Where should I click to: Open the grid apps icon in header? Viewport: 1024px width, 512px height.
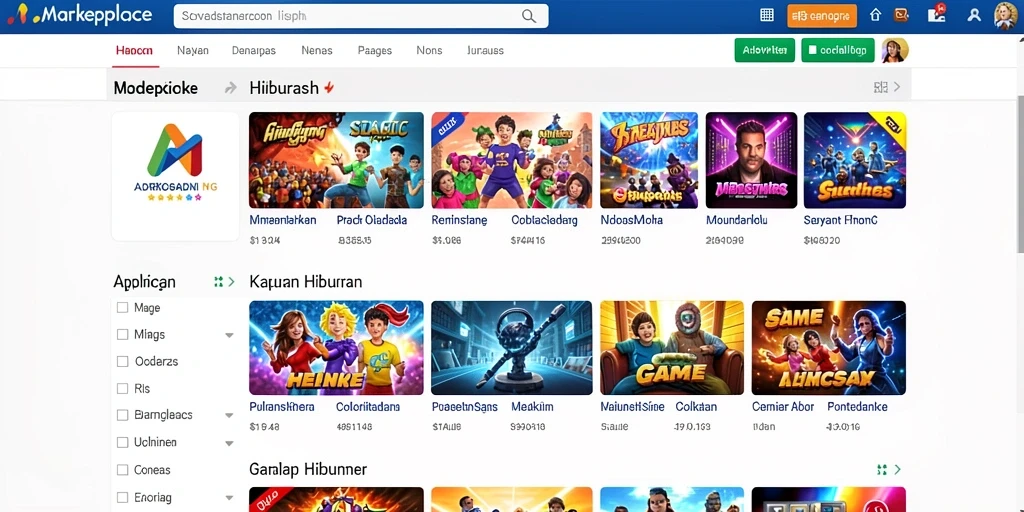coord(767,15)
